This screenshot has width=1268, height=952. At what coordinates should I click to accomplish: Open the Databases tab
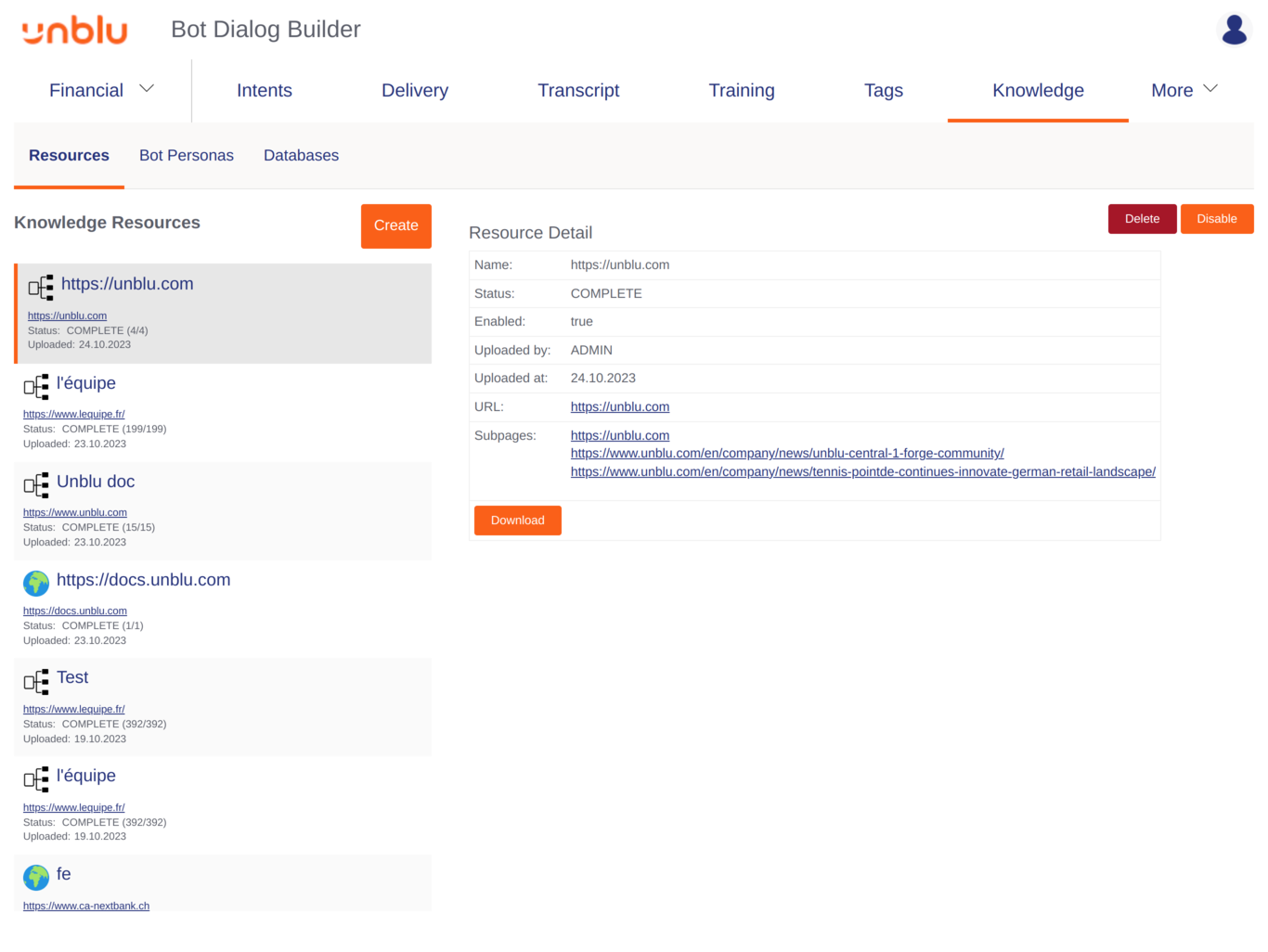pyautogui.click(x=301, y=155)
